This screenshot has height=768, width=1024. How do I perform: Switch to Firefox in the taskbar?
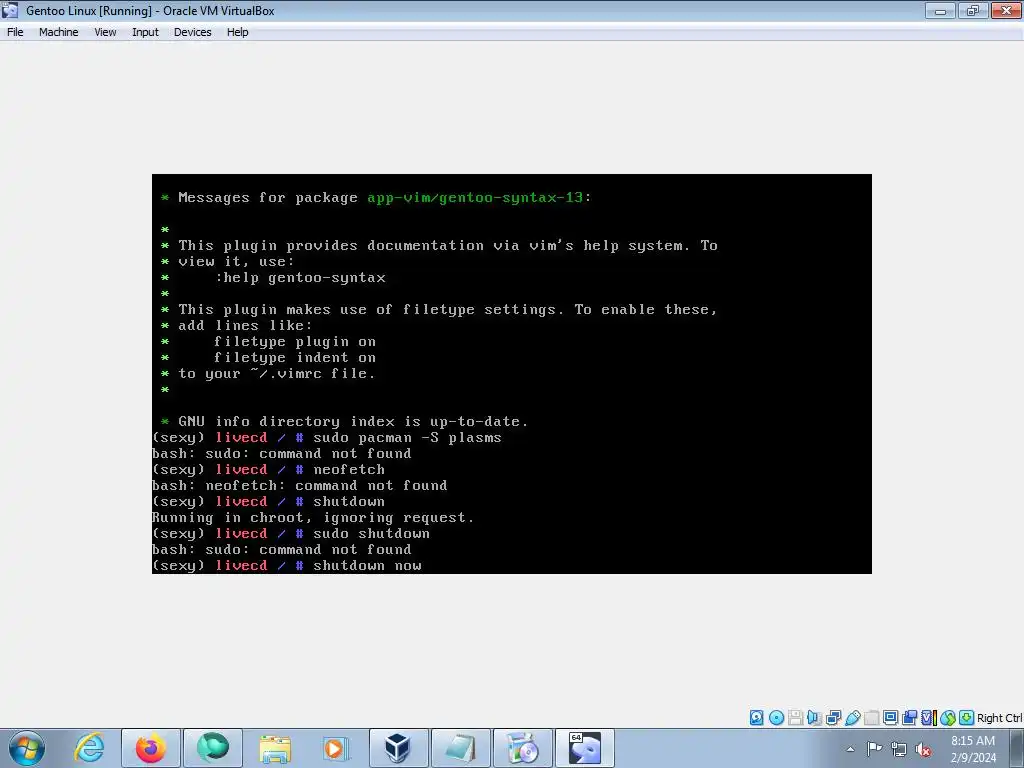tap(150, 748)
